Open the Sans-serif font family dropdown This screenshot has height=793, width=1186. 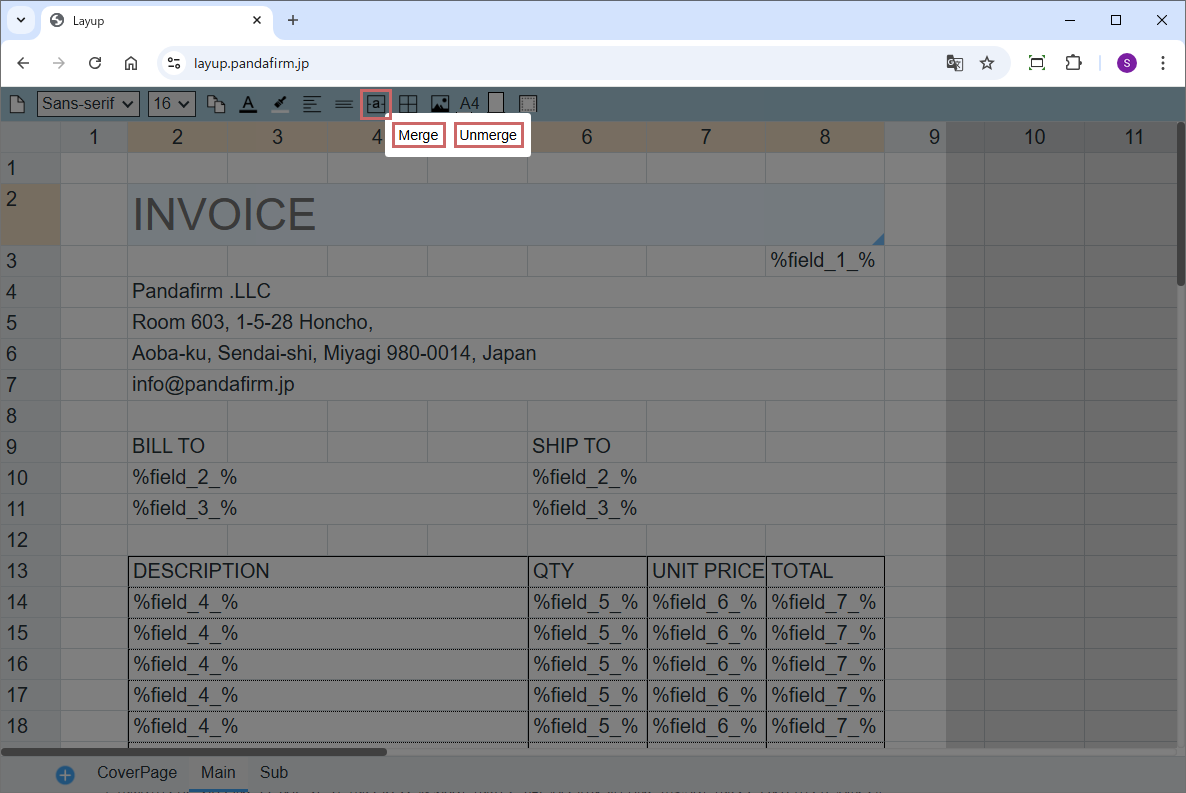click(x=88, y=104)
